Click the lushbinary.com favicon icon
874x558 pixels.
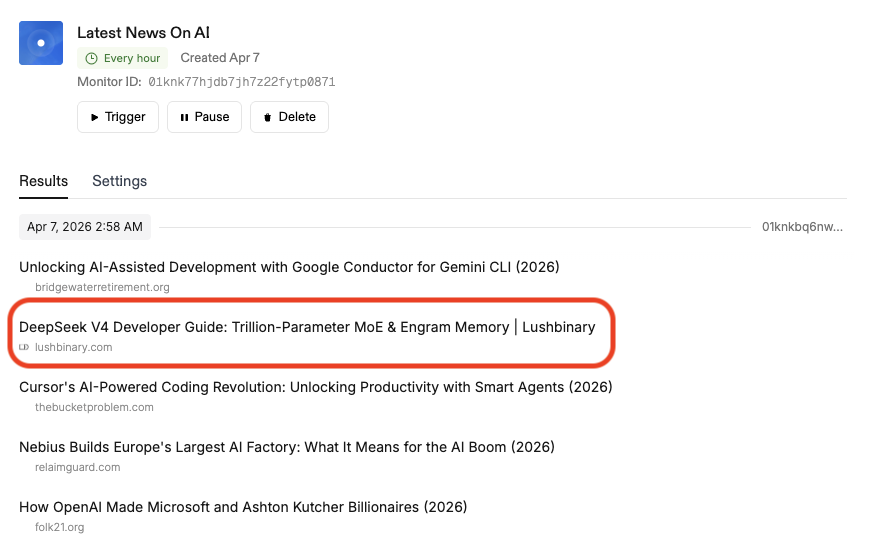click(x=24, y=347)
